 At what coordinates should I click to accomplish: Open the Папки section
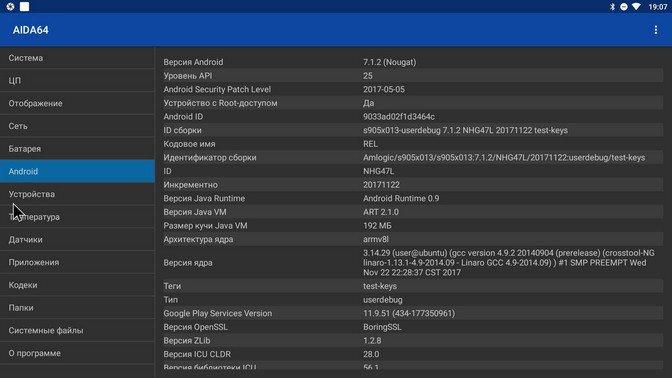(77, 308)
